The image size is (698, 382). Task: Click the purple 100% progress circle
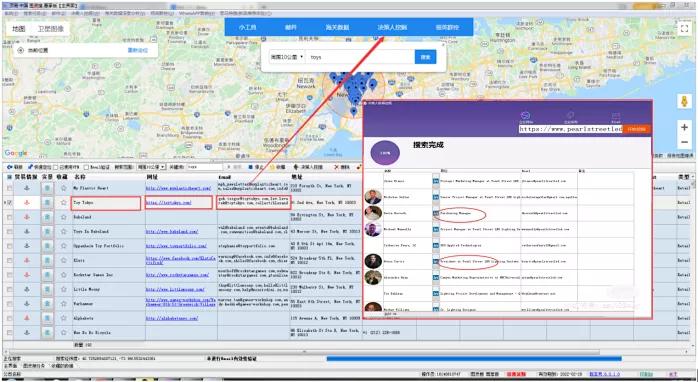pos(385,153)
